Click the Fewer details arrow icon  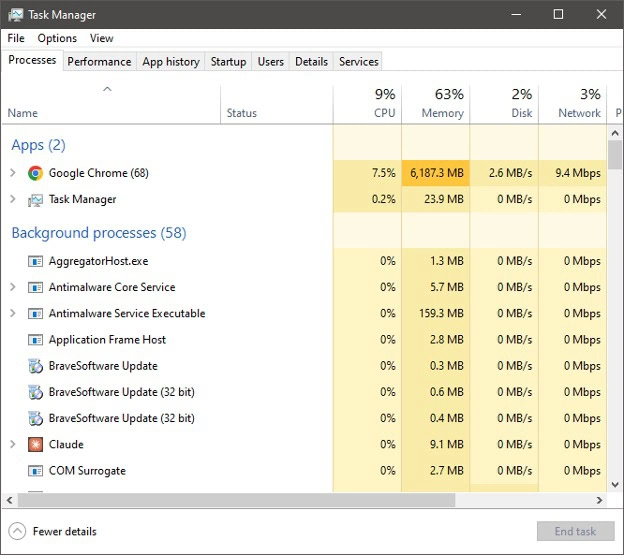17,531
